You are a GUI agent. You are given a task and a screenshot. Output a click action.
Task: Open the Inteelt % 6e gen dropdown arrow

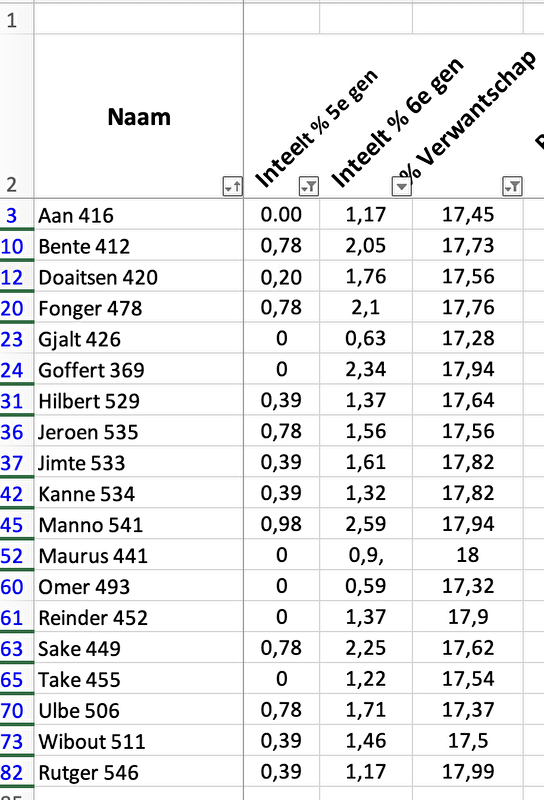pos(402,186)
